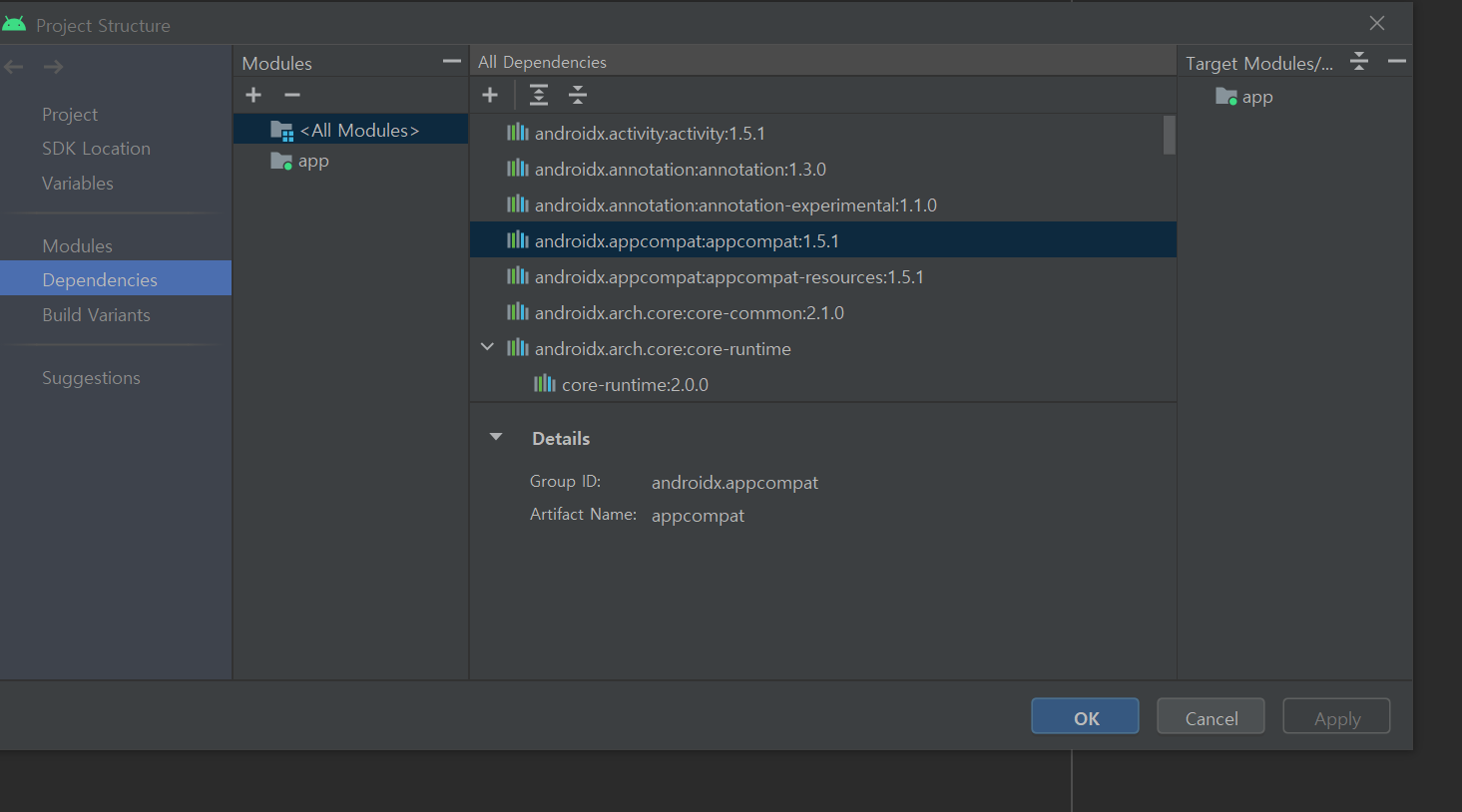Screen dimensions: 1462x812
Task: Click library icon of annotation-experimental:1.1.0
Action: point(517,204)
